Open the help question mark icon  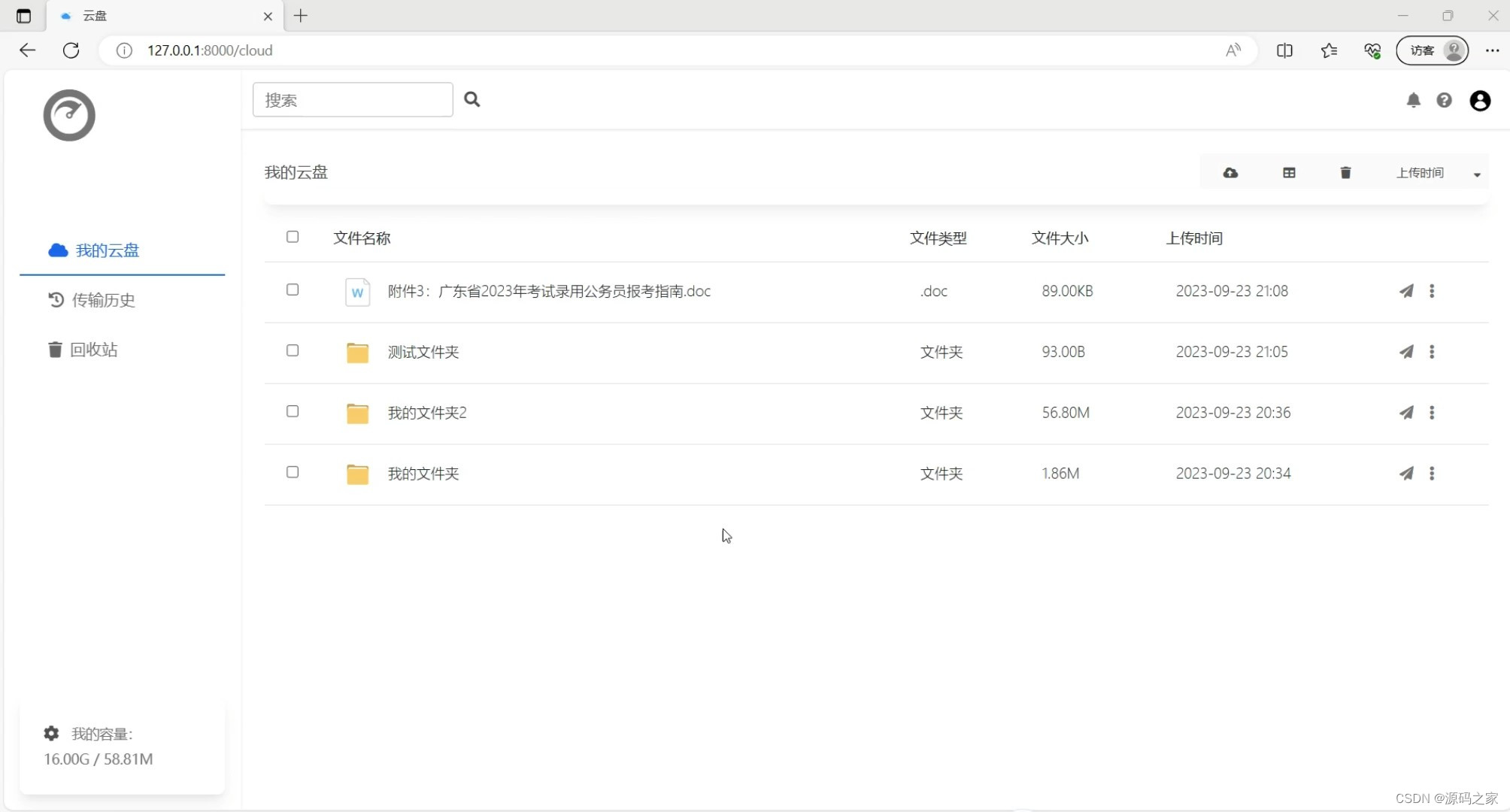pos(1444,100)
